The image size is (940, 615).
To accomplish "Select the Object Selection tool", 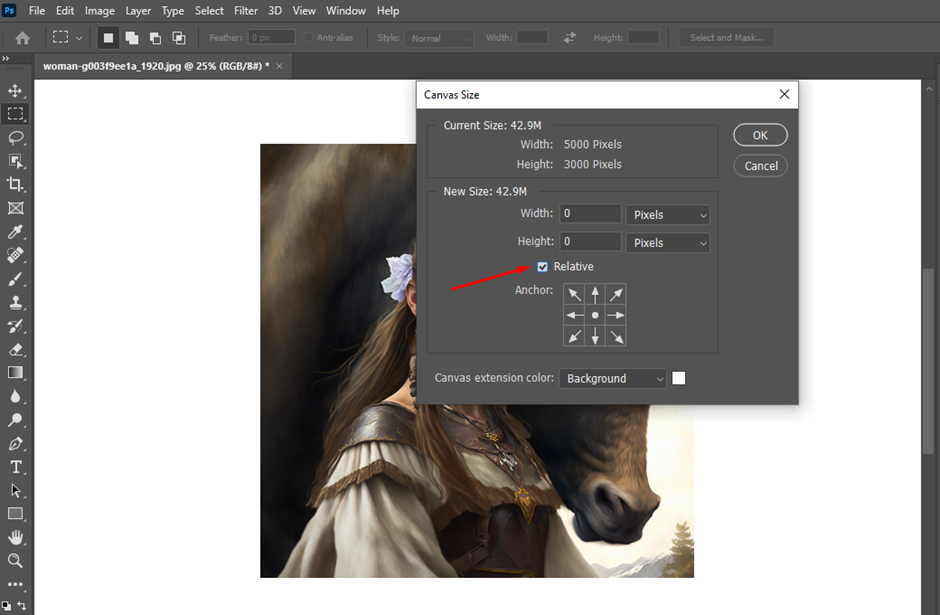I will pos(15,161).
